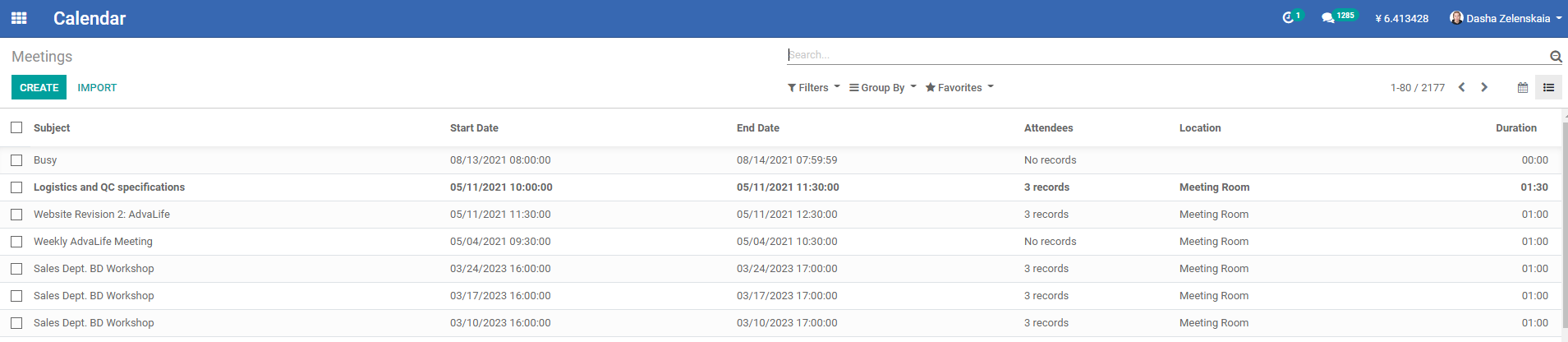Open the Filters dropdown

[x=813, y=88]
